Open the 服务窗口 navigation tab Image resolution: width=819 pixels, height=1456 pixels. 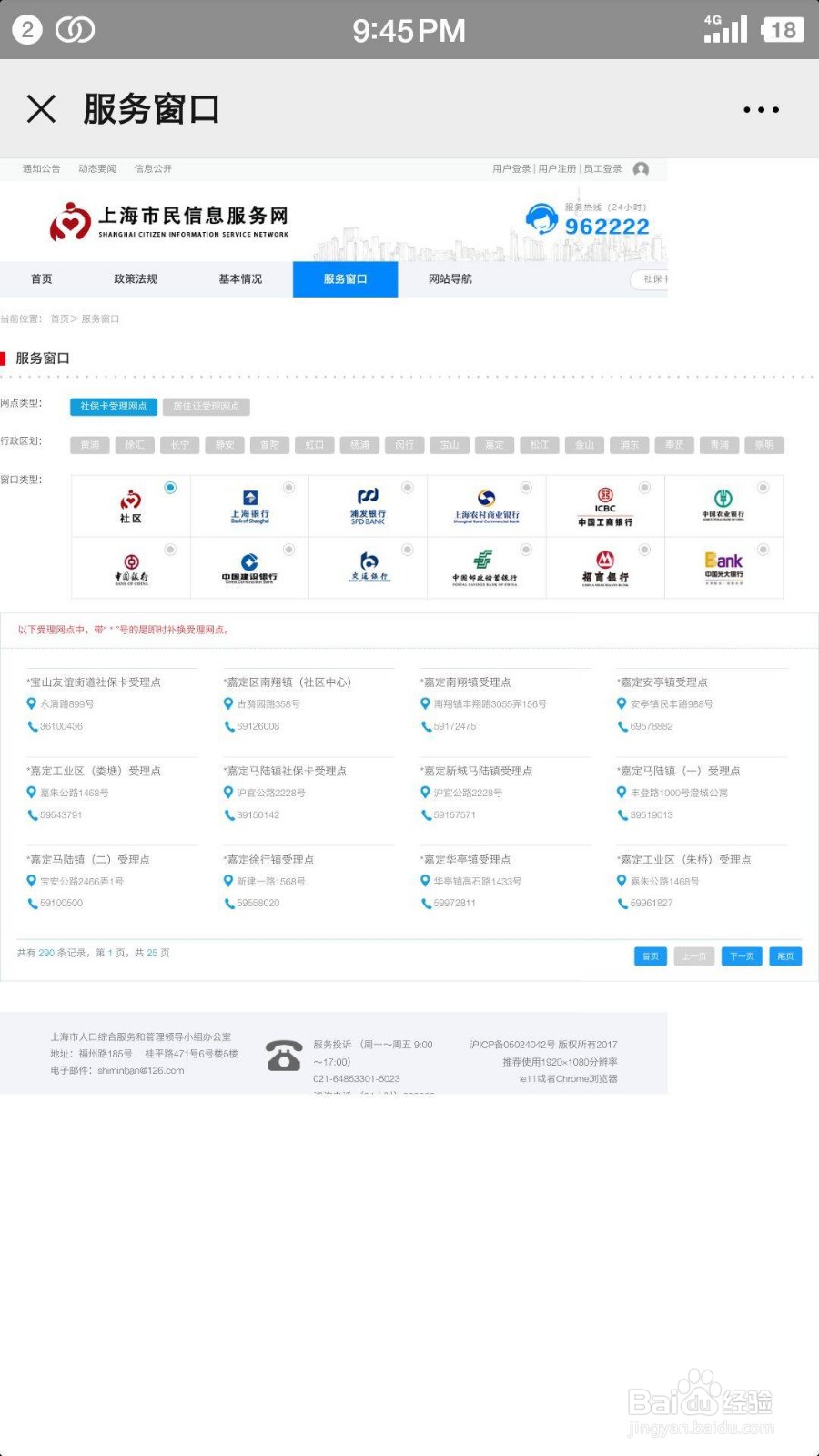tap(345, 279)
